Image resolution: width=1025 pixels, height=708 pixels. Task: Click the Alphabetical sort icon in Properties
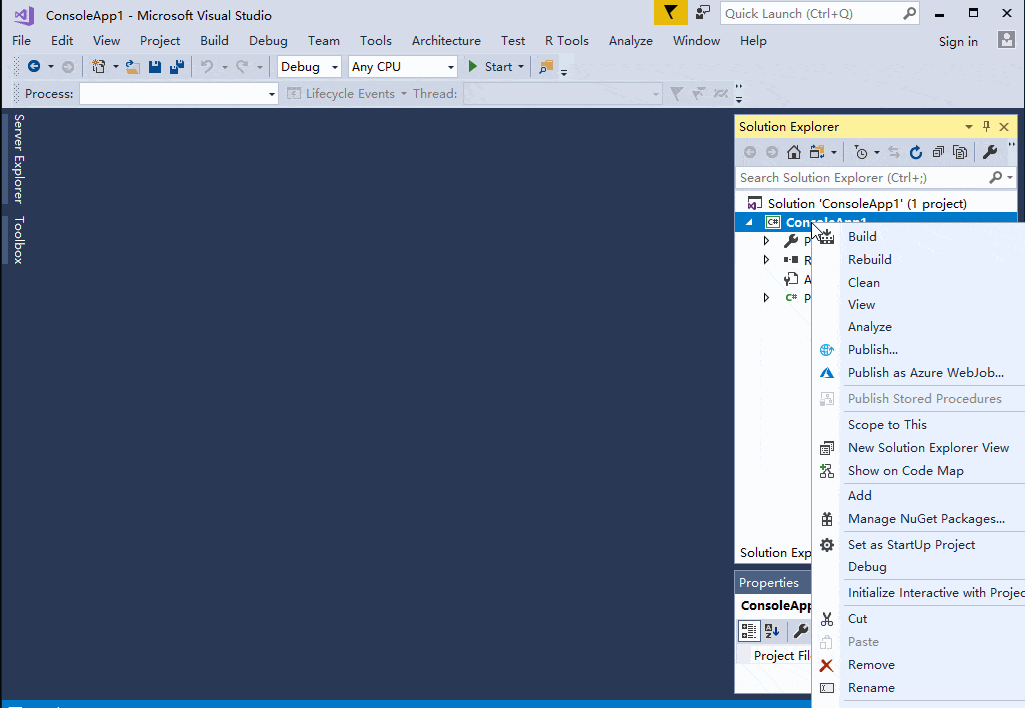pos(773,631)
